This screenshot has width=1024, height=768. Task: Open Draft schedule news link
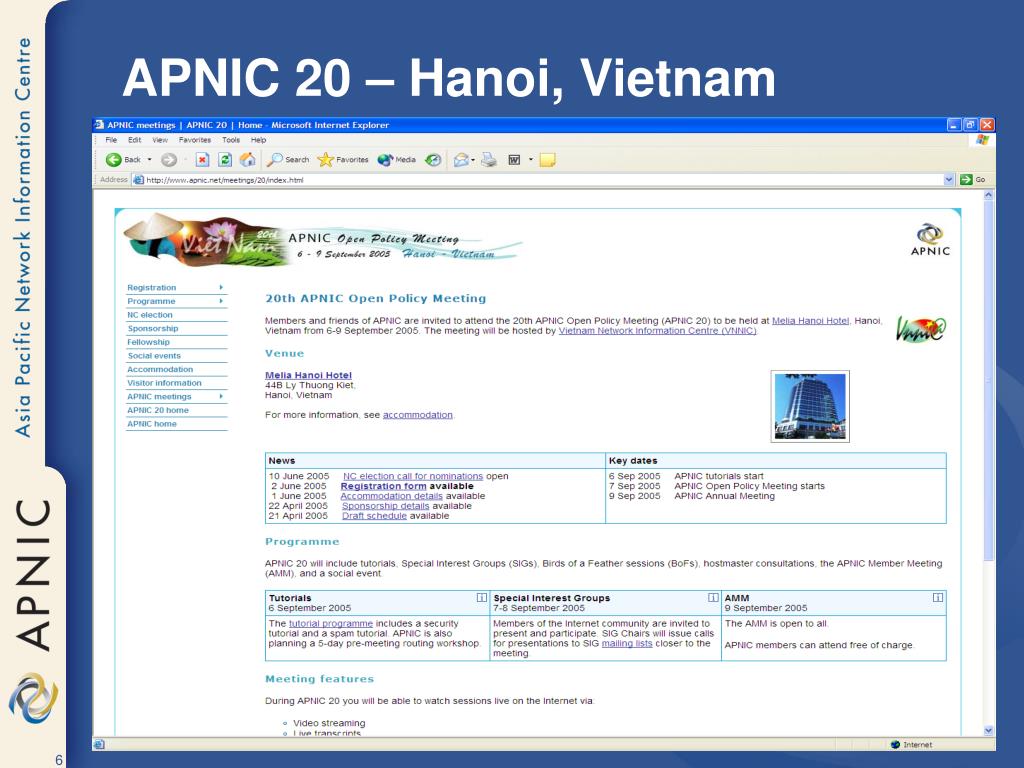tap(374, 515)
